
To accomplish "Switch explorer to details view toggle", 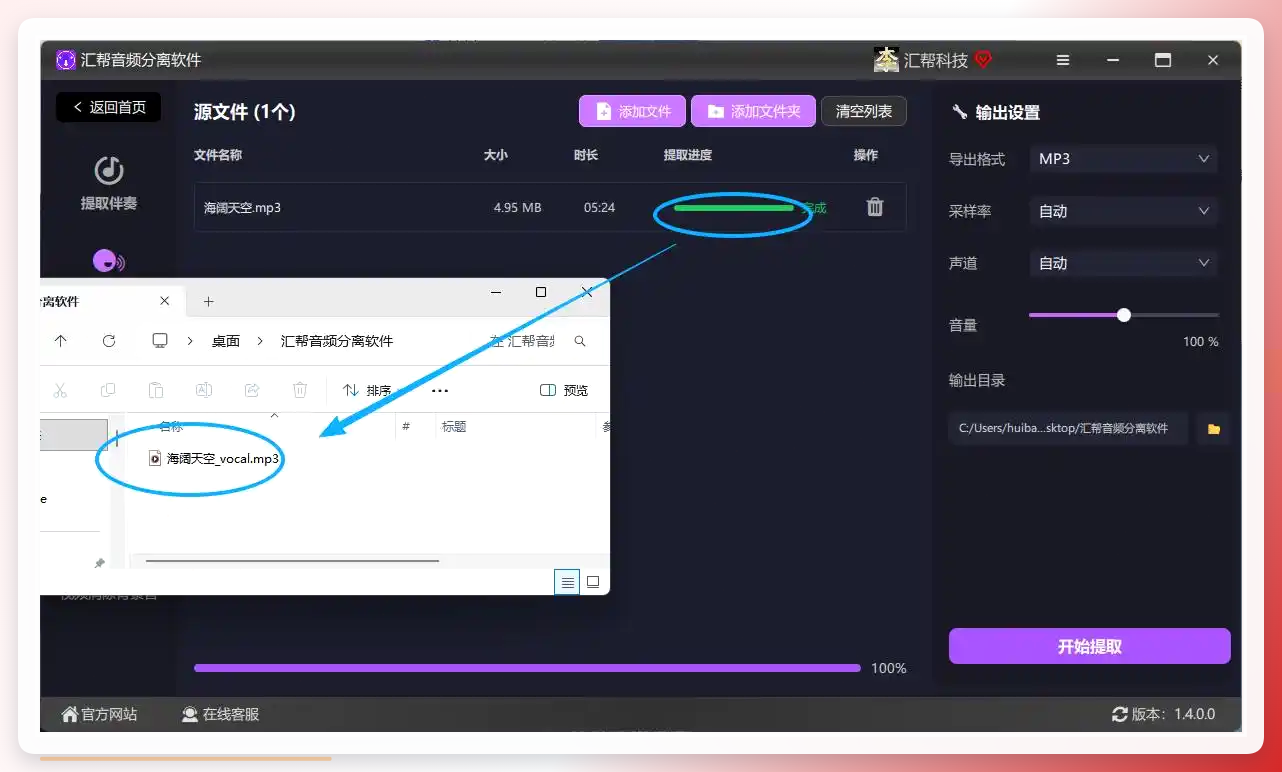I will pyautogui.click(x=567, y=582).
